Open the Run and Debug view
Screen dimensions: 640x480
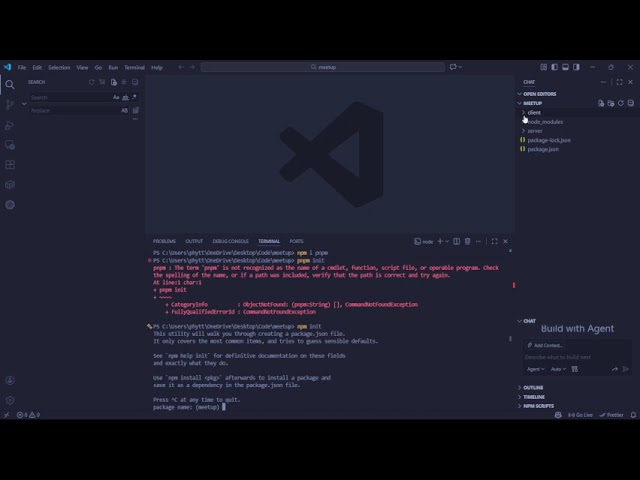10,125
